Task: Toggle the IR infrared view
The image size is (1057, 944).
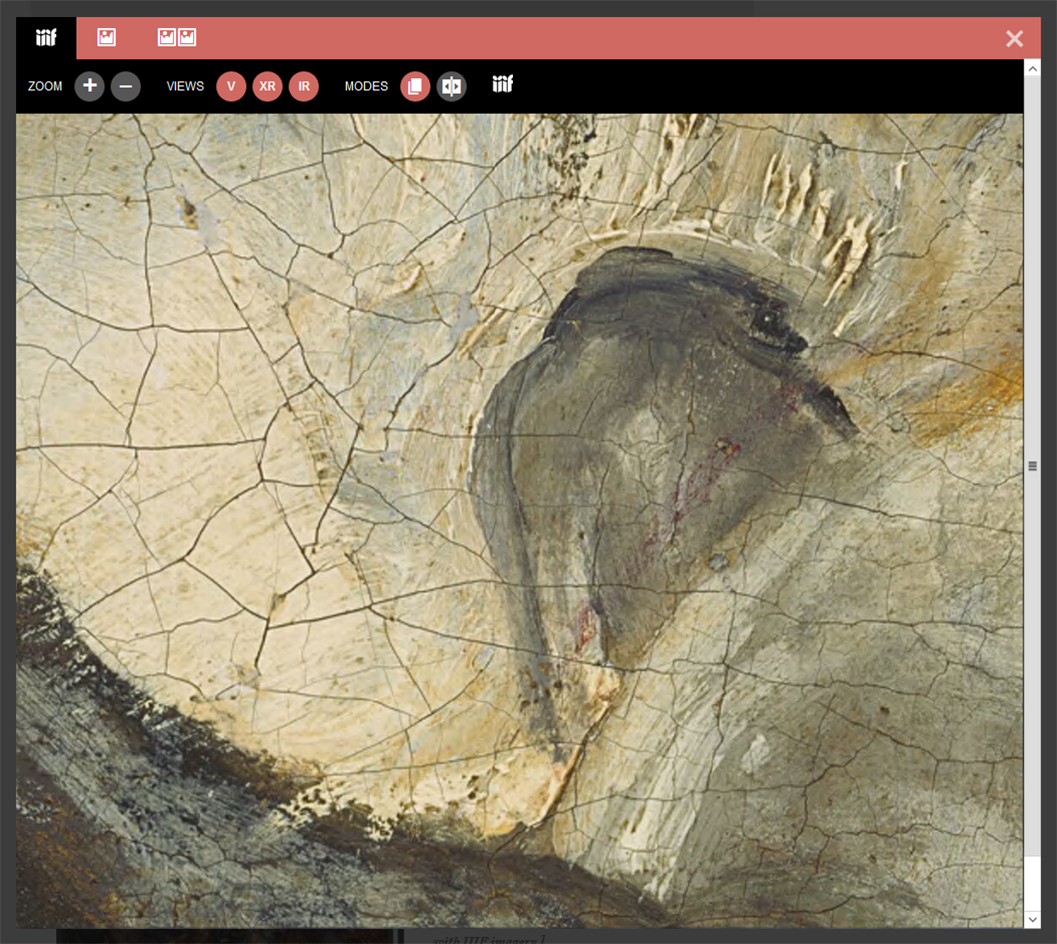Action: tap(304, 86)
